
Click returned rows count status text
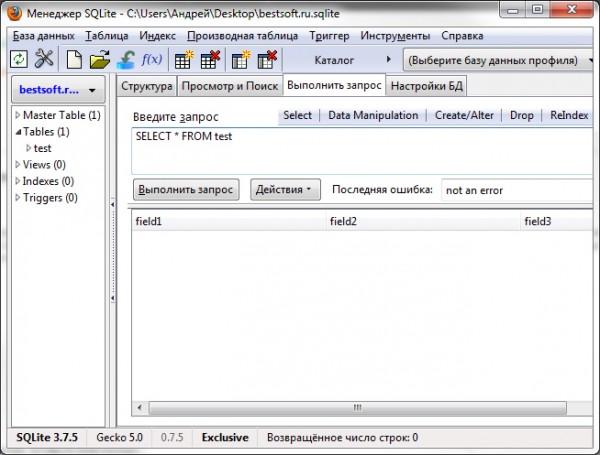[x=342, y=437]
